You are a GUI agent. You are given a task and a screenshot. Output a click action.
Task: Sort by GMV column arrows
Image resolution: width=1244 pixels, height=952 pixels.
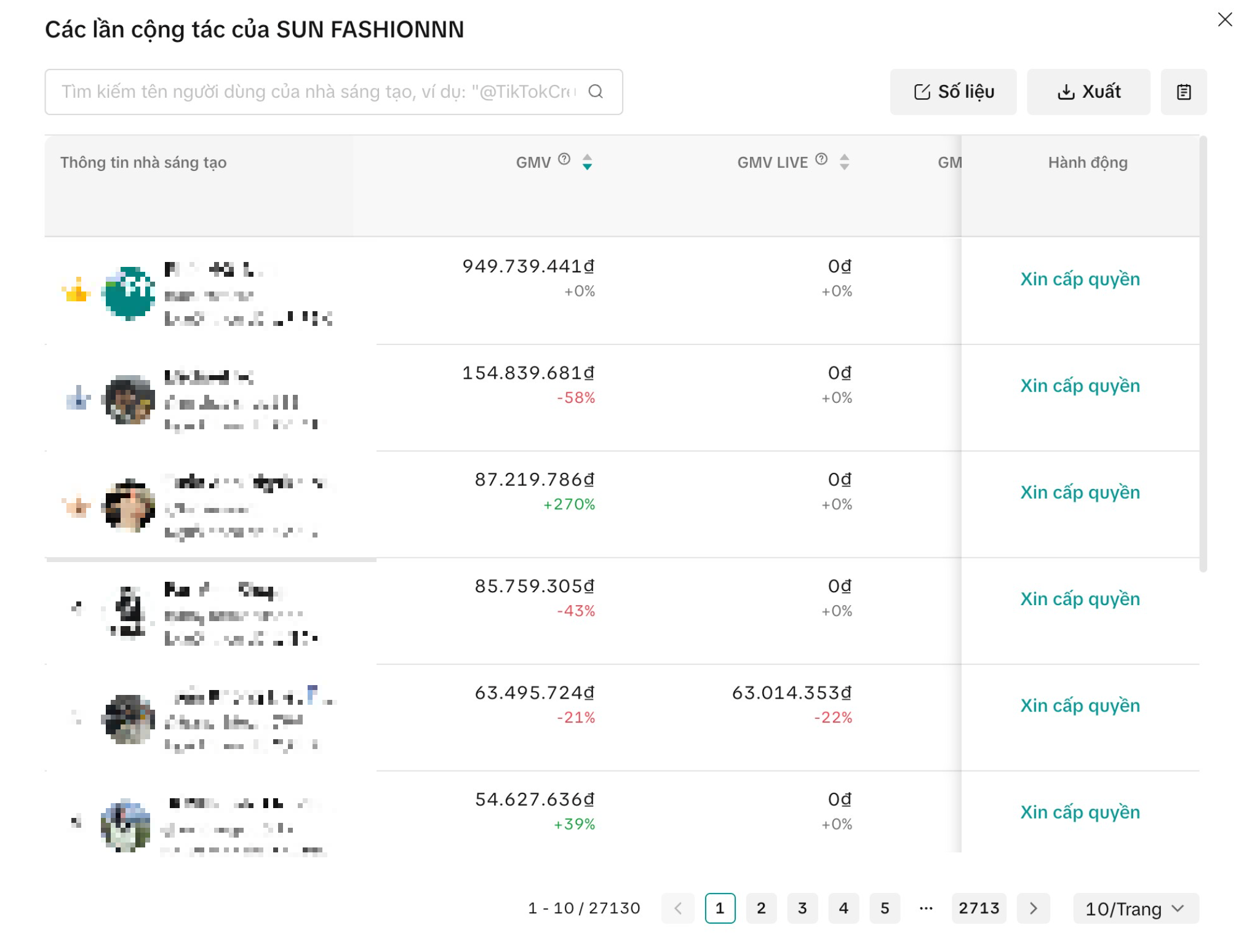coord(587,162)
